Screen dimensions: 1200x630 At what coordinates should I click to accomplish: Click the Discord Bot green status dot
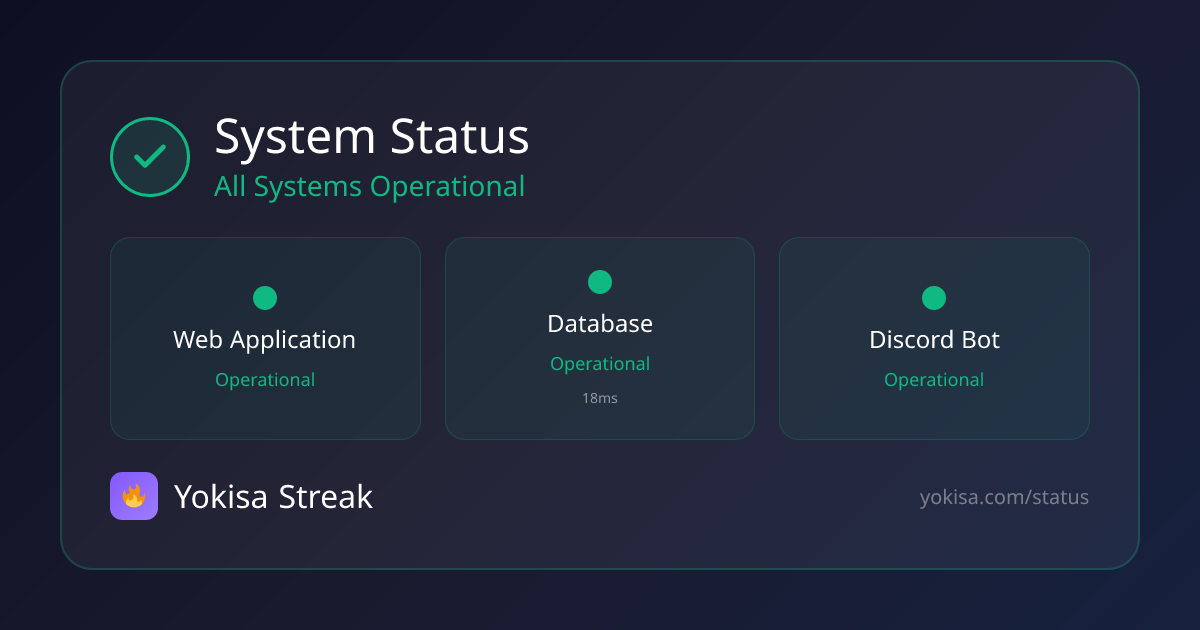tap(934, 298)
